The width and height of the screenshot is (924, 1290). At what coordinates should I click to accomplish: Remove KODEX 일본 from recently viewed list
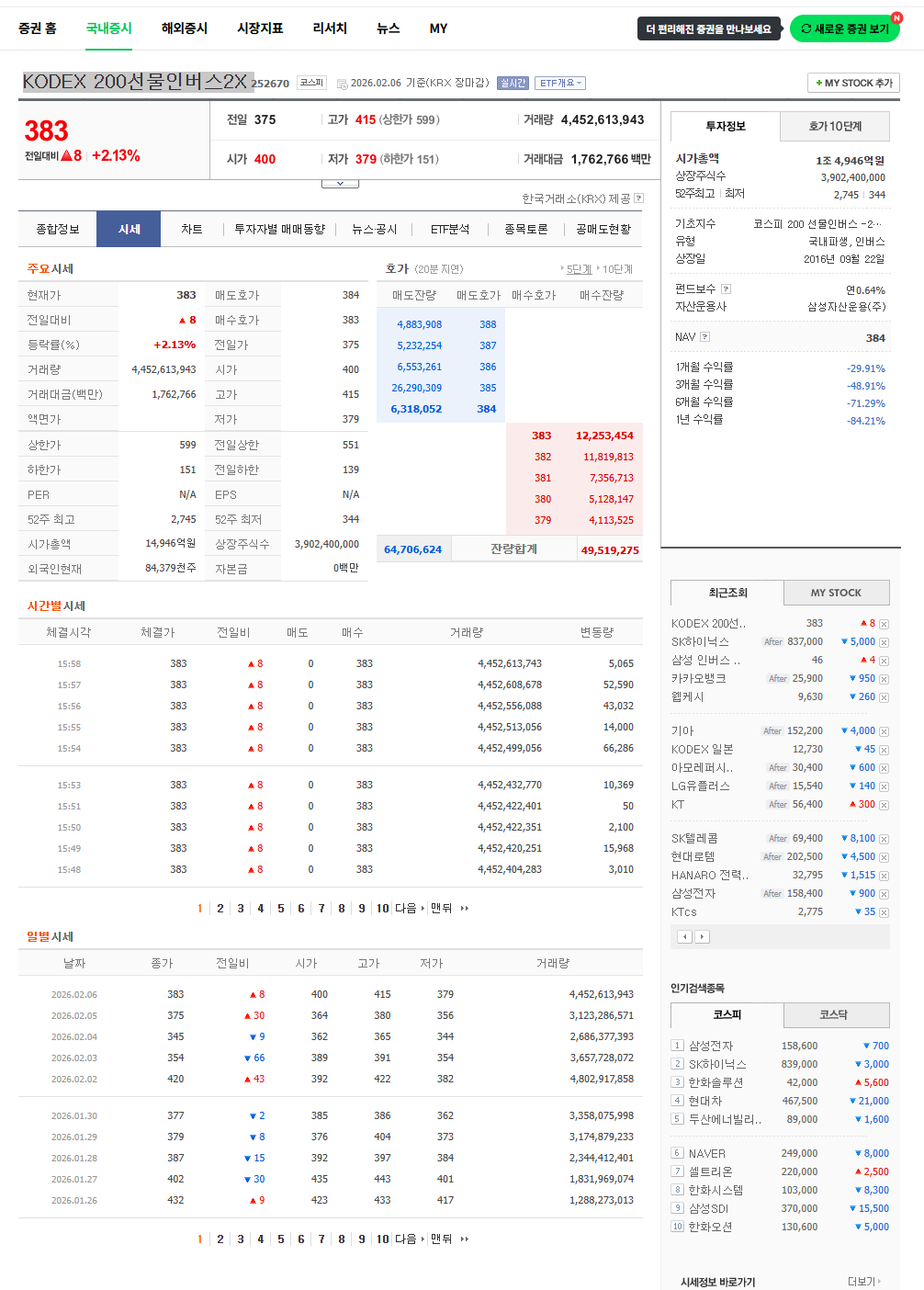point(884,750)
